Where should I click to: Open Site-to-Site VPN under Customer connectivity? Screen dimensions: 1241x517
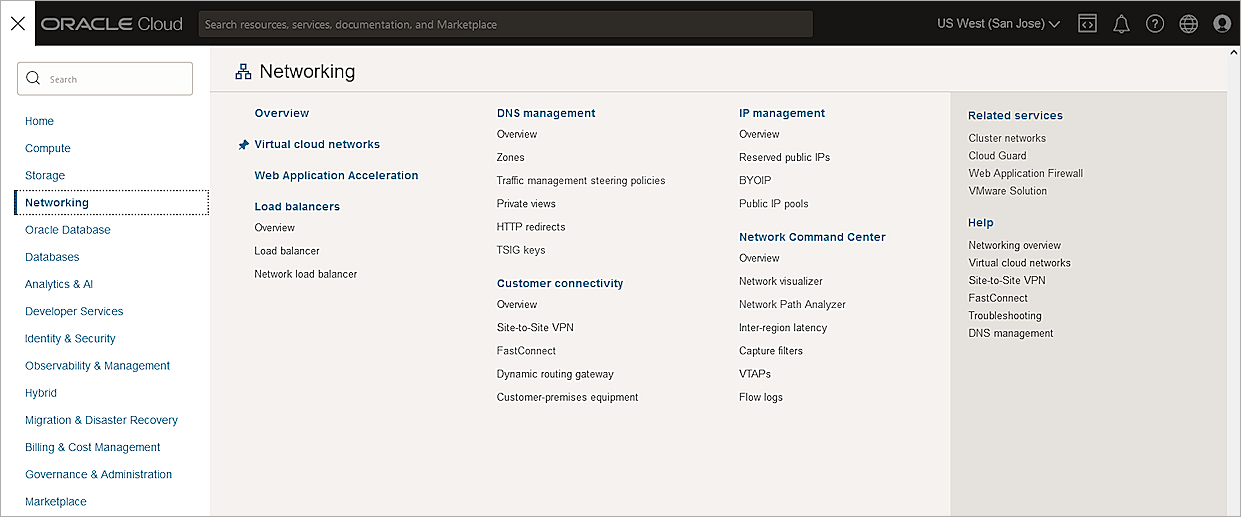click(535, 327)
